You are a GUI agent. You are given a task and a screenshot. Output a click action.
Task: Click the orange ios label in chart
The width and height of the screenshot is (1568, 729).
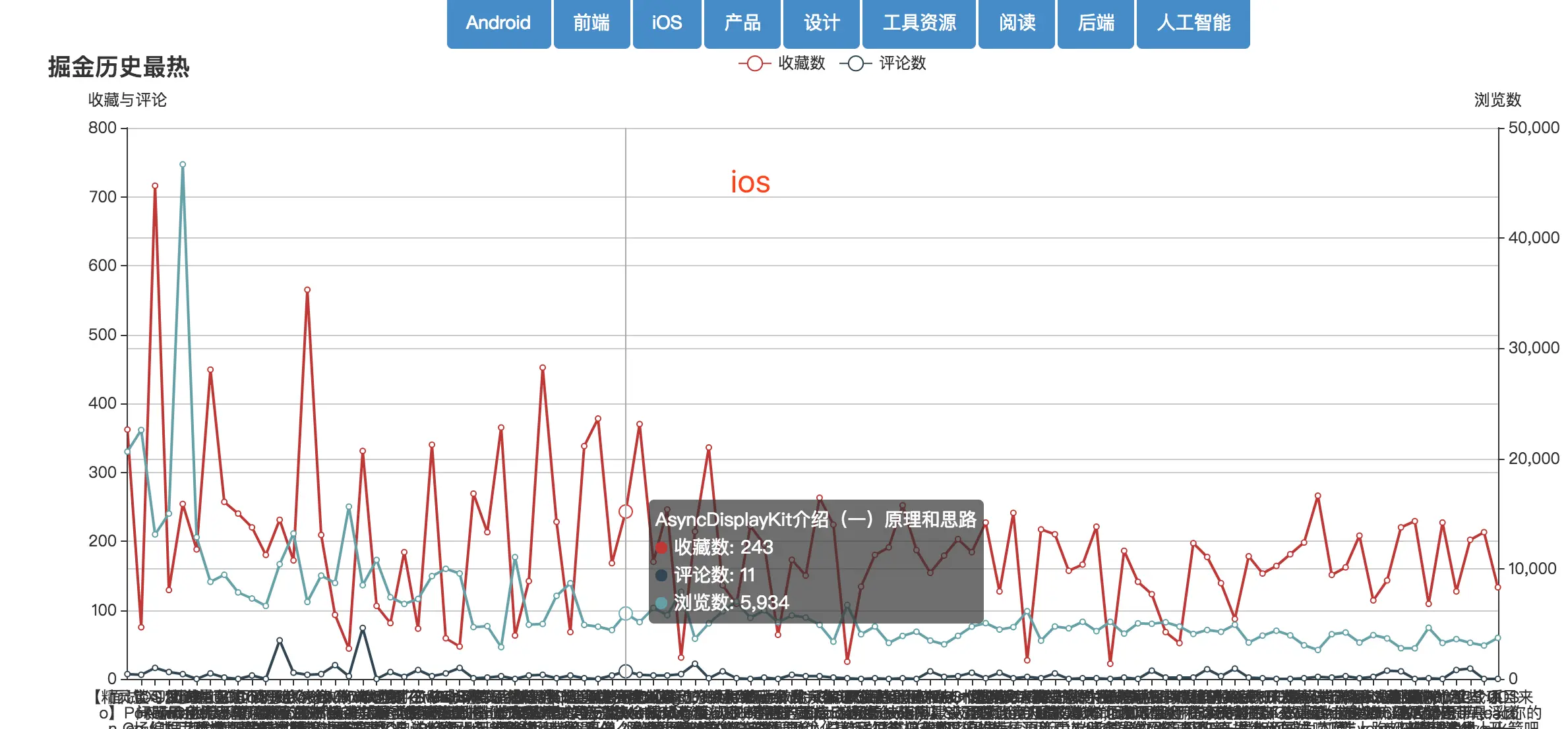click(750, 183)
